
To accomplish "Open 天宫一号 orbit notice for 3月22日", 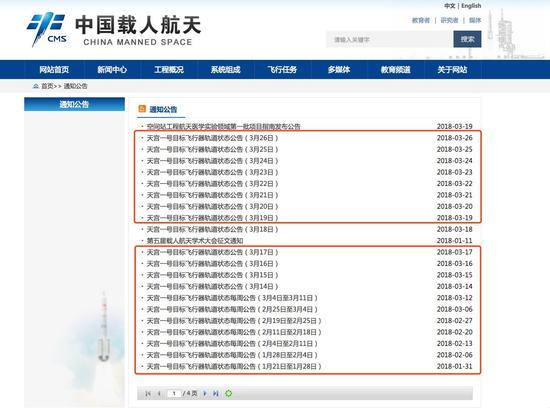I will pos(212,183).
